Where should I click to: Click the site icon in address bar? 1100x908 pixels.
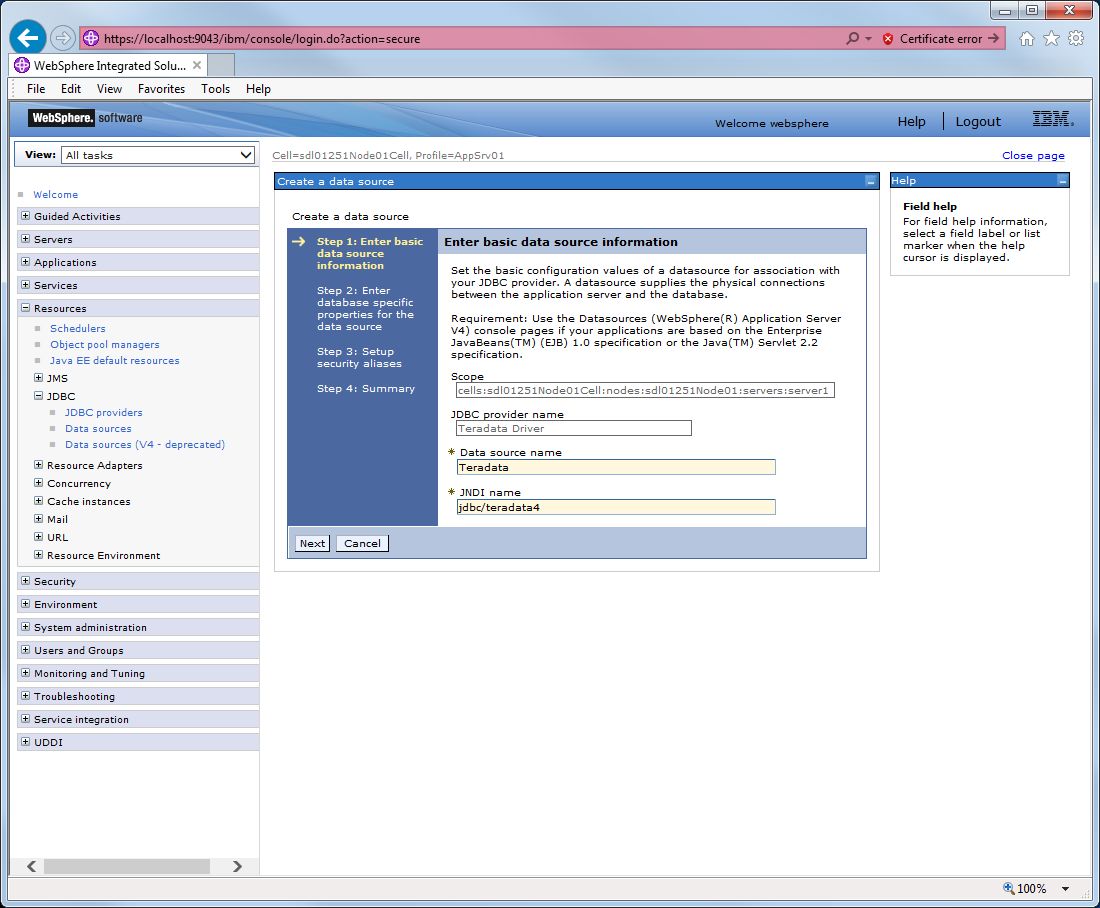point(91,39)
